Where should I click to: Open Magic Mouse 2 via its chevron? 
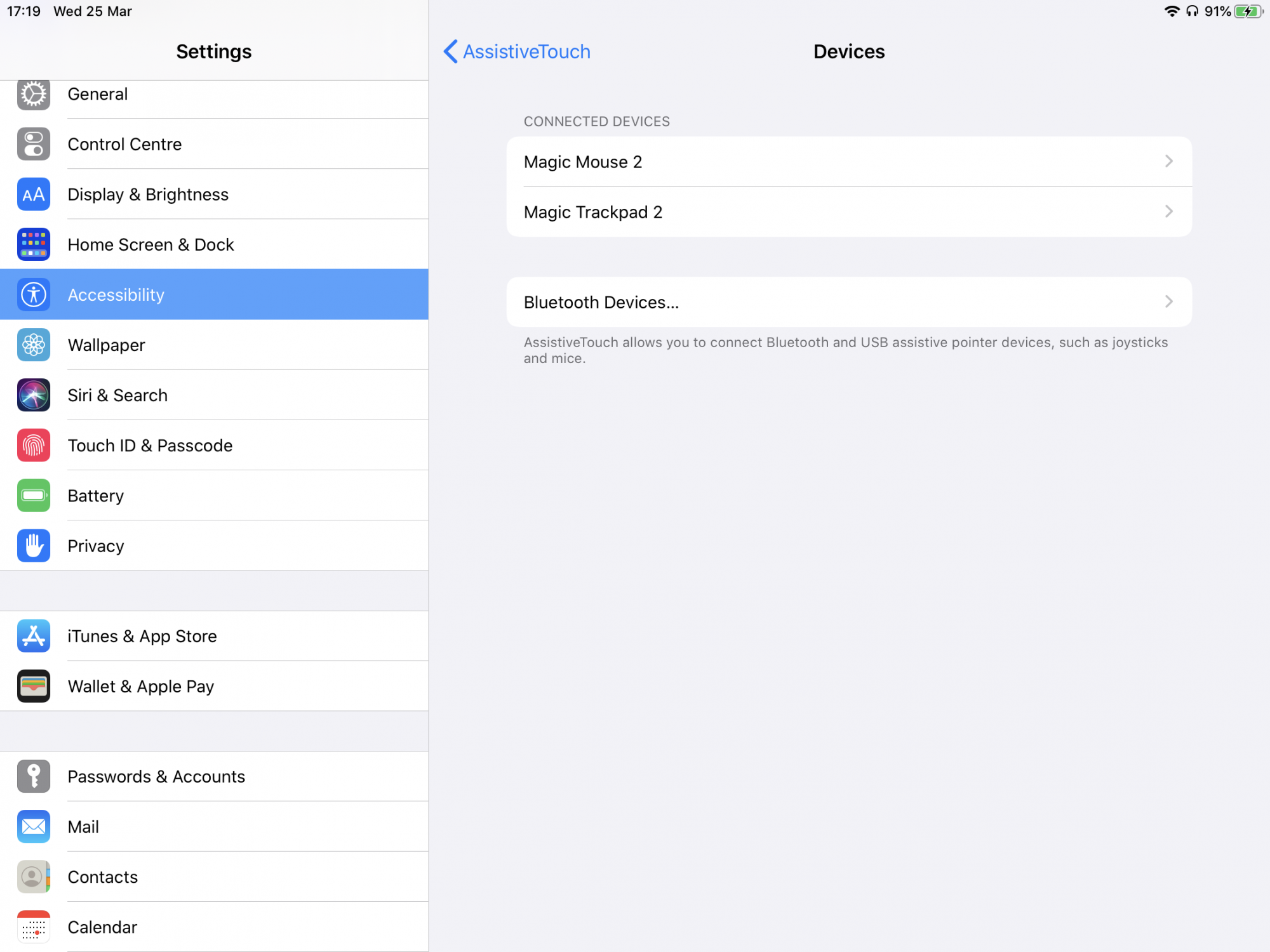[1168, 161]
